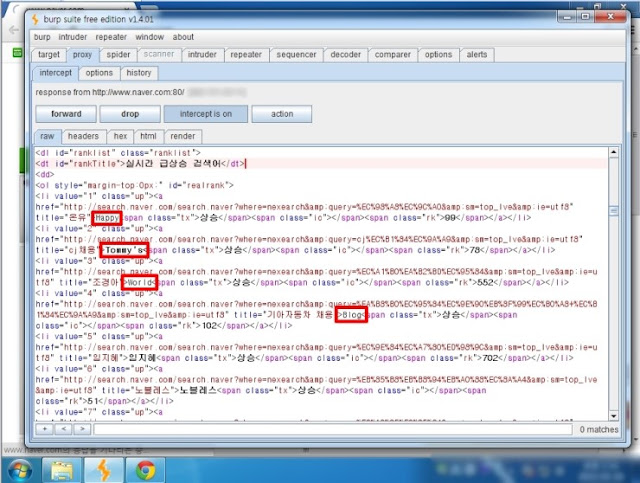Open Chrome from the taskbar
The height and width of the screenshot is (483, 640).
(x=145, y=470)
